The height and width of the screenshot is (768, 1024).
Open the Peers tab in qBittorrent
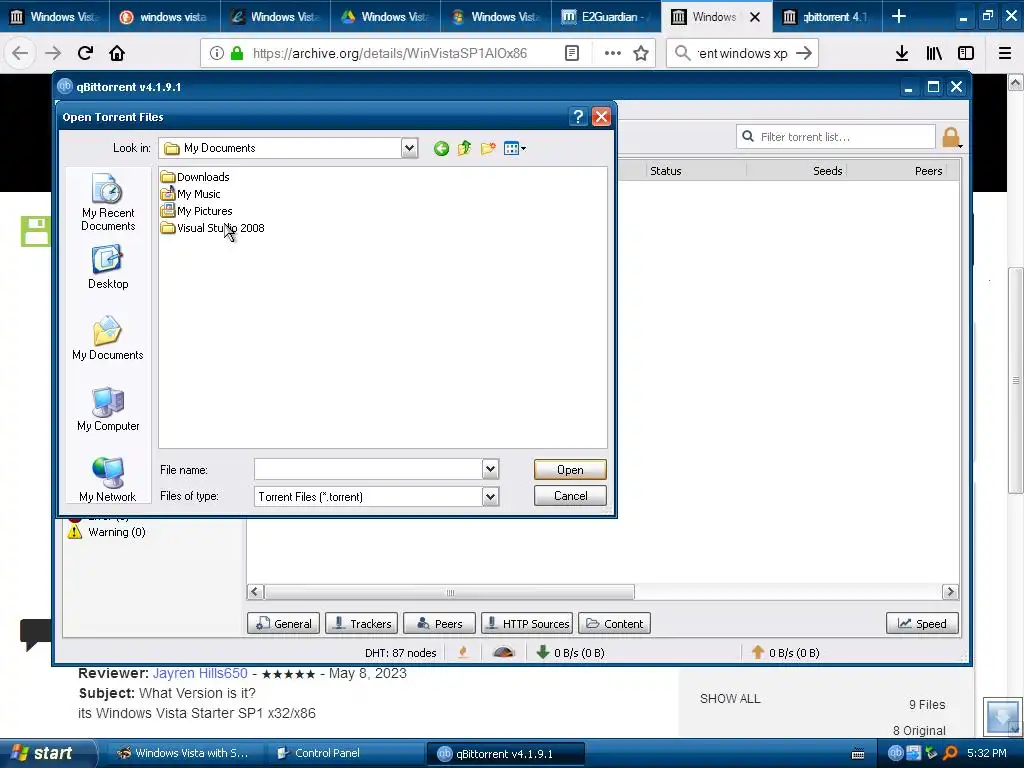click(x=440, y=624)
